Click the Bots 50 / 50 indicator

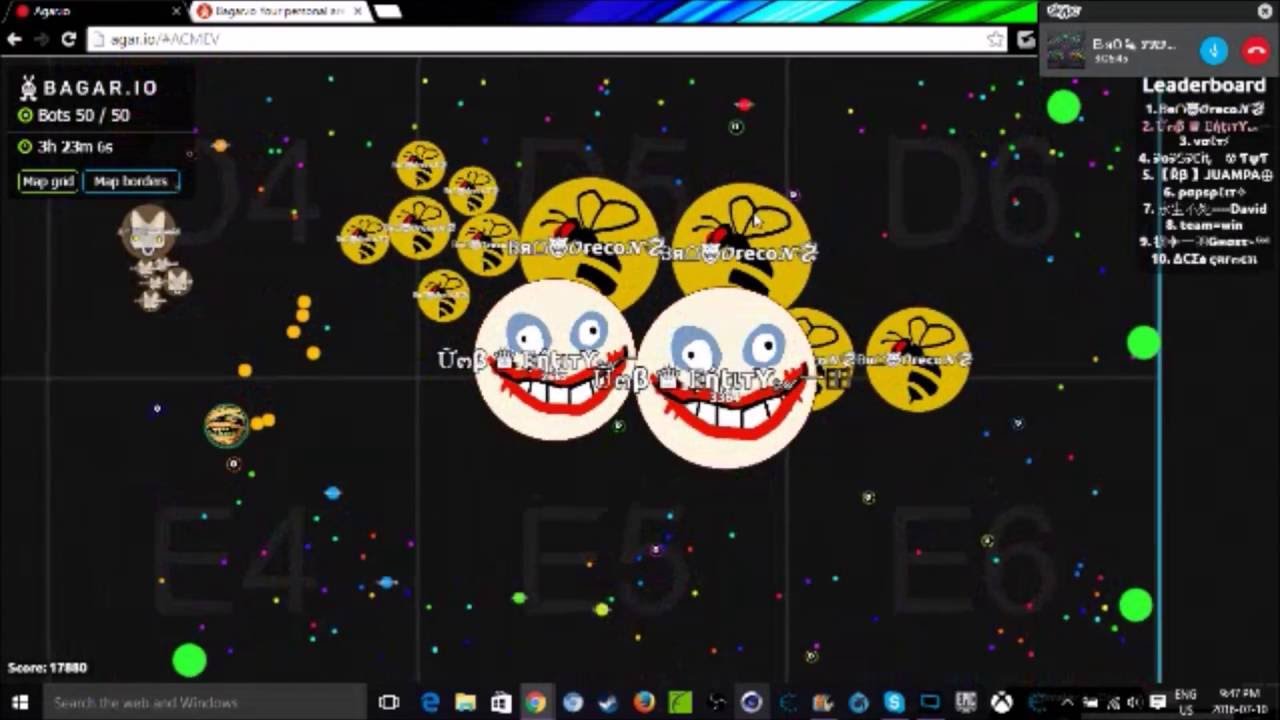coord(74,115)
